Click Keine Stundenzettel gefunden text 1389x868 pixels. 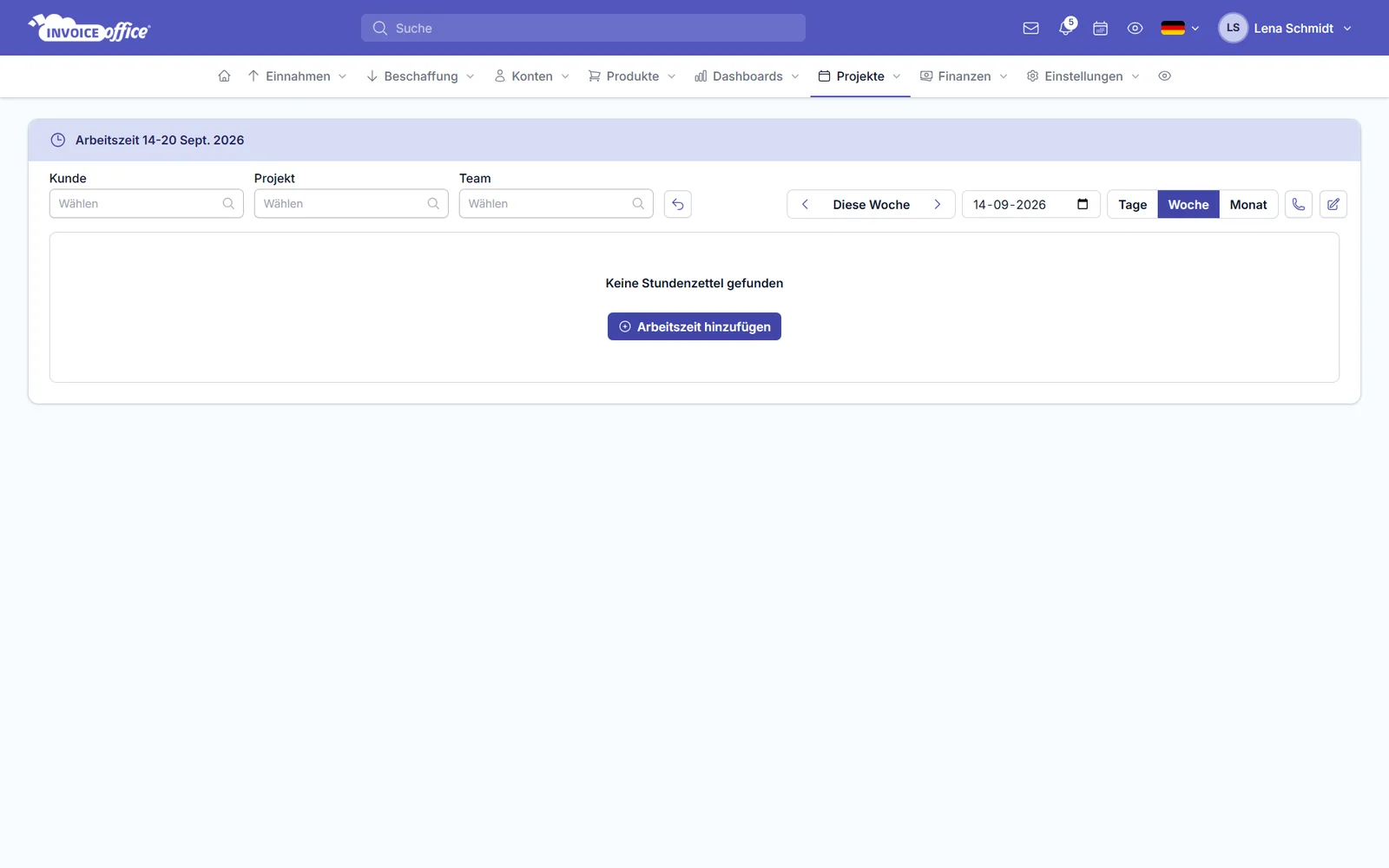694,283
